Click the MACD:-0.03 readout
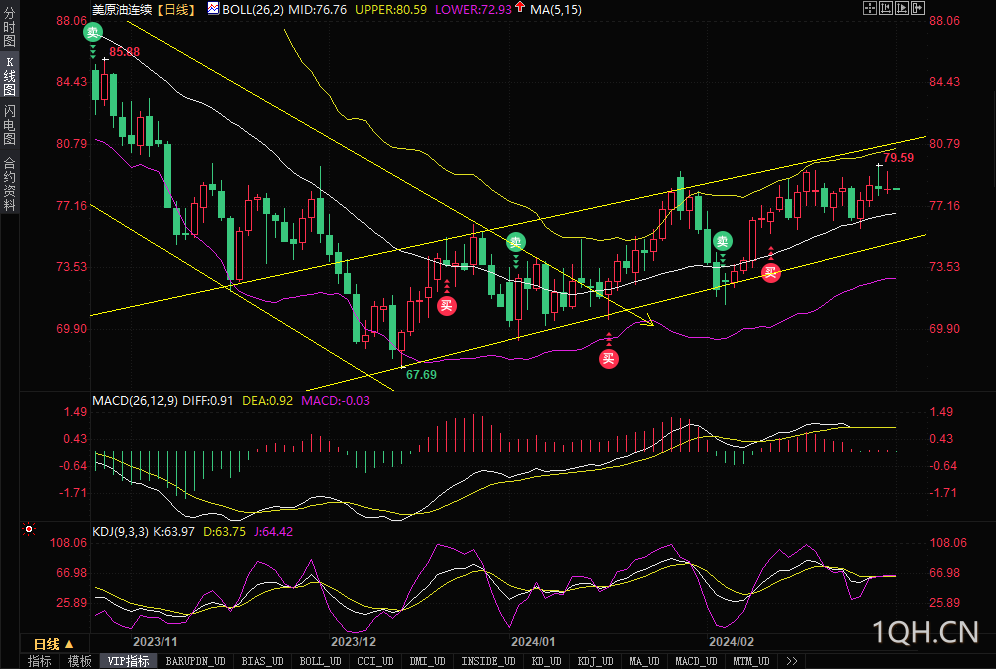This screenshot has height=669, width=996. point(335,401)
